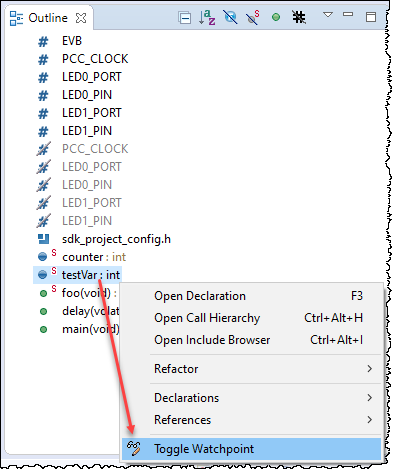Select the Toggle Watchpoint menu entry
Viewport: 393px width, 469px height.
pos(251,449)
